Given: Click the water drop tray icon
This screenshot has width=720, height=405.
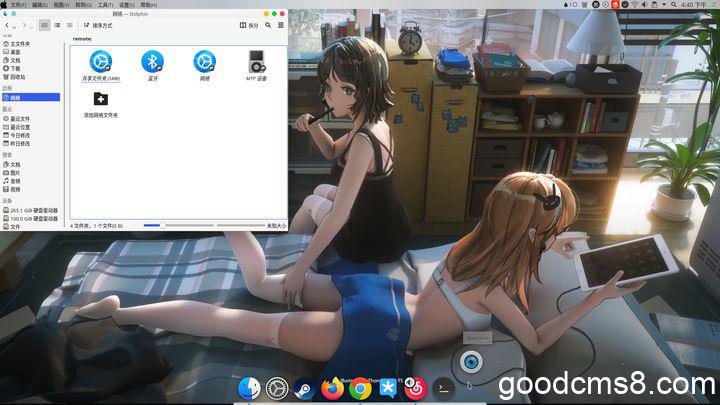Looking at the screenshot, I should point(566,5).
